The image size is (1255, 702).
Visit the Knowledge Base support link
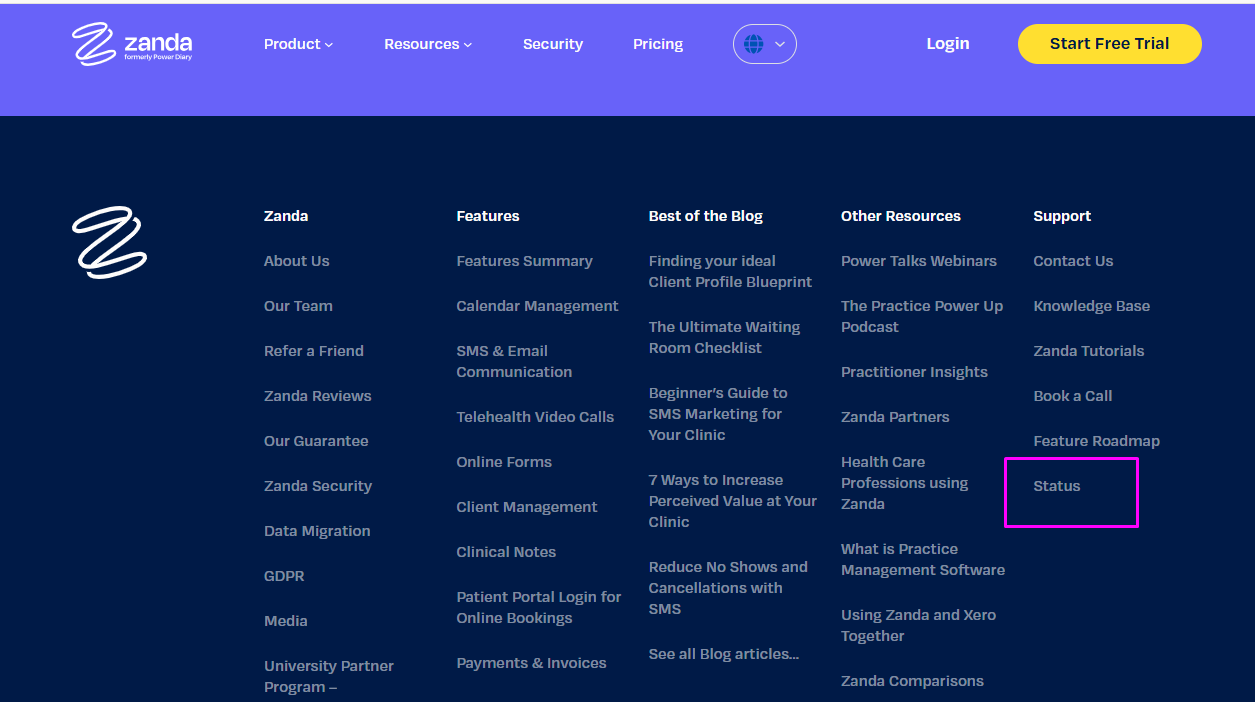point(1091,306)
